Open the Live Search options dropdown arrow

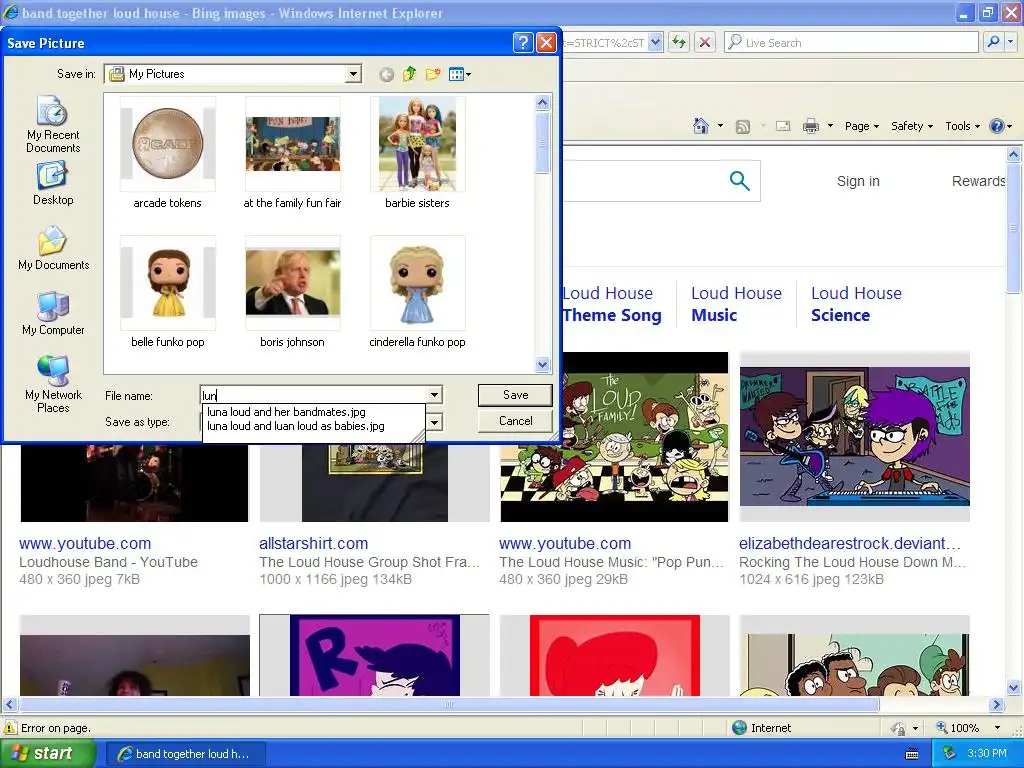1010,42
